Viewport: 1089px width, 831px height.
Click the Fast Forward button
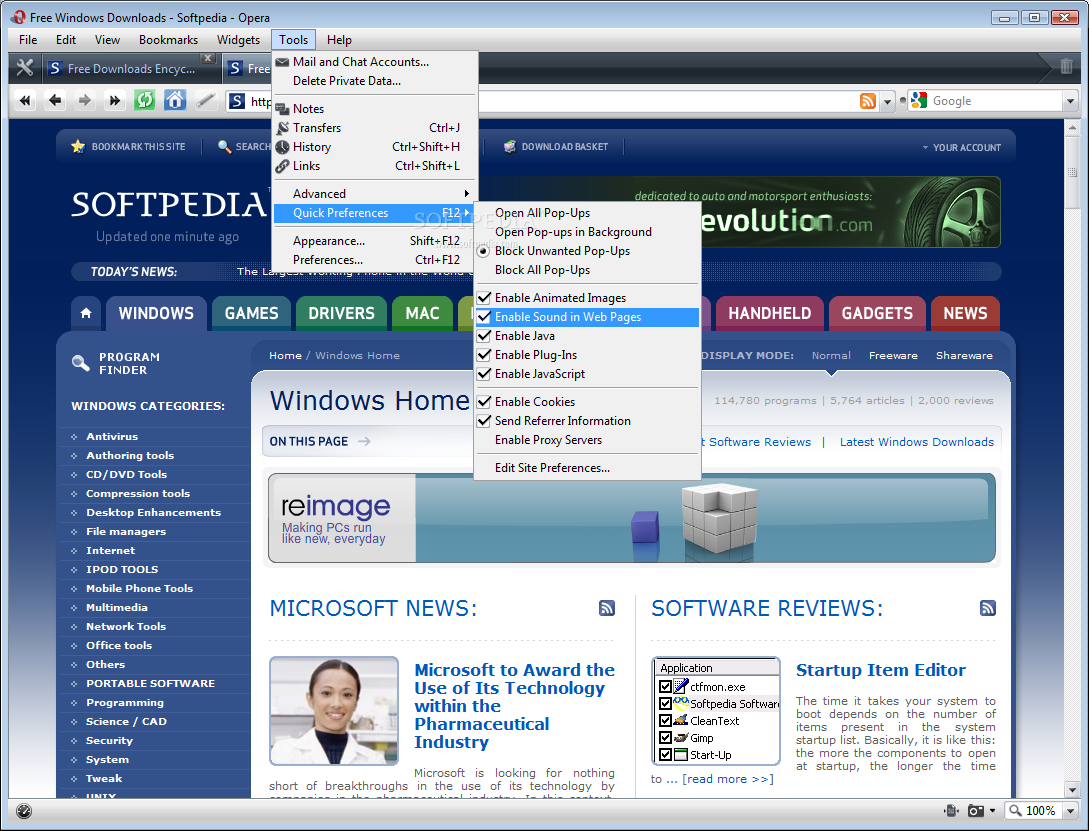click(x=115, y=101)
